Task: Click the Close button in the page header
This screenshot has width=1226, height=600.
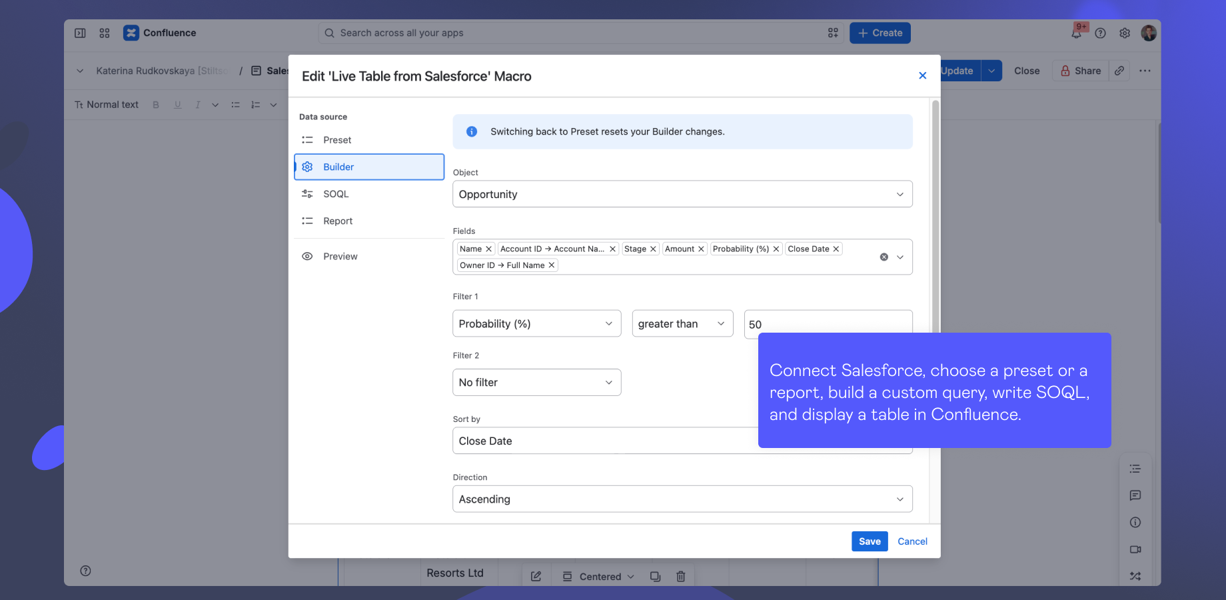Action: click(1027, 71)
